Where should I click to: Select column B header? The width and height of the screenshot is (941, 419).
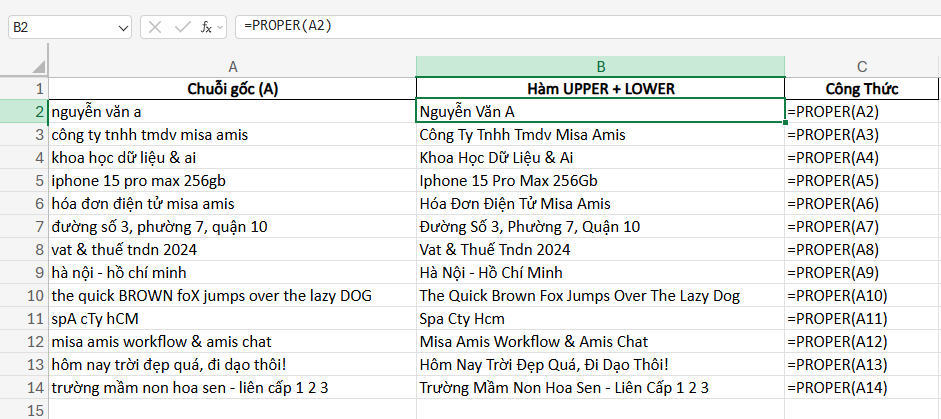point(600,66)
